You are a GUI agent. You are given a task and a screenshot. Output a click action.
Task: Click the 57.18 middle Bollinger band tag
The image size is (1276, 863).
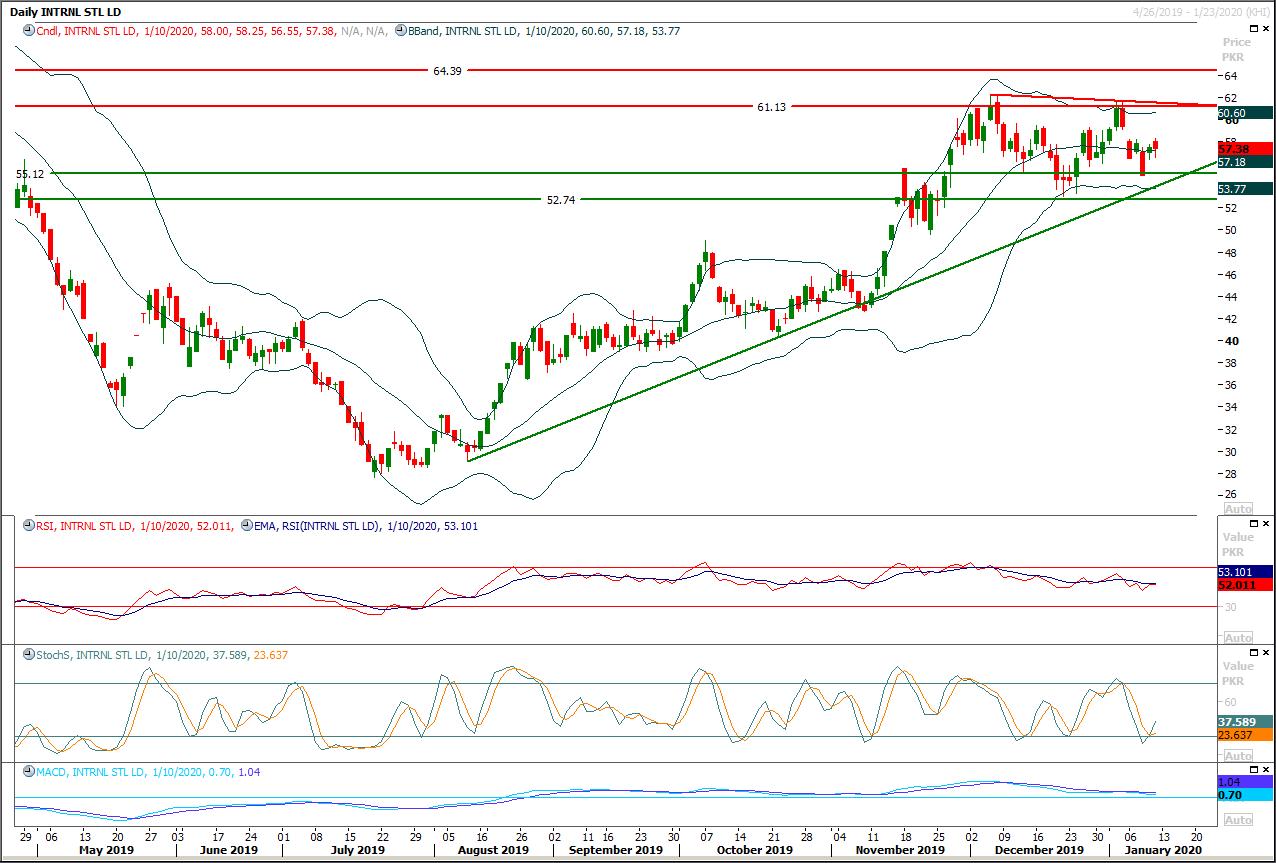[x=1245, y=162]
